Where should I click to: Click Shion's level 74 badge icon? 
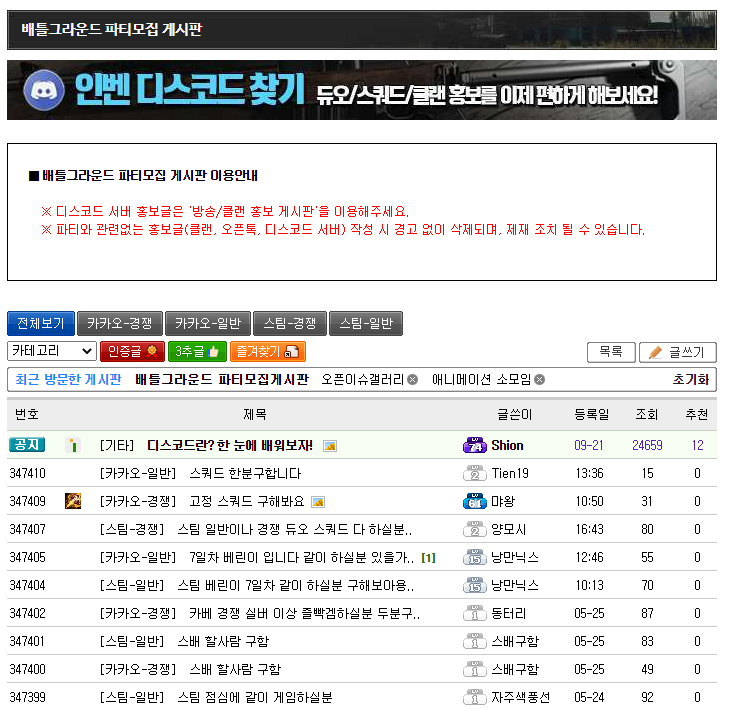coord(475,445)
